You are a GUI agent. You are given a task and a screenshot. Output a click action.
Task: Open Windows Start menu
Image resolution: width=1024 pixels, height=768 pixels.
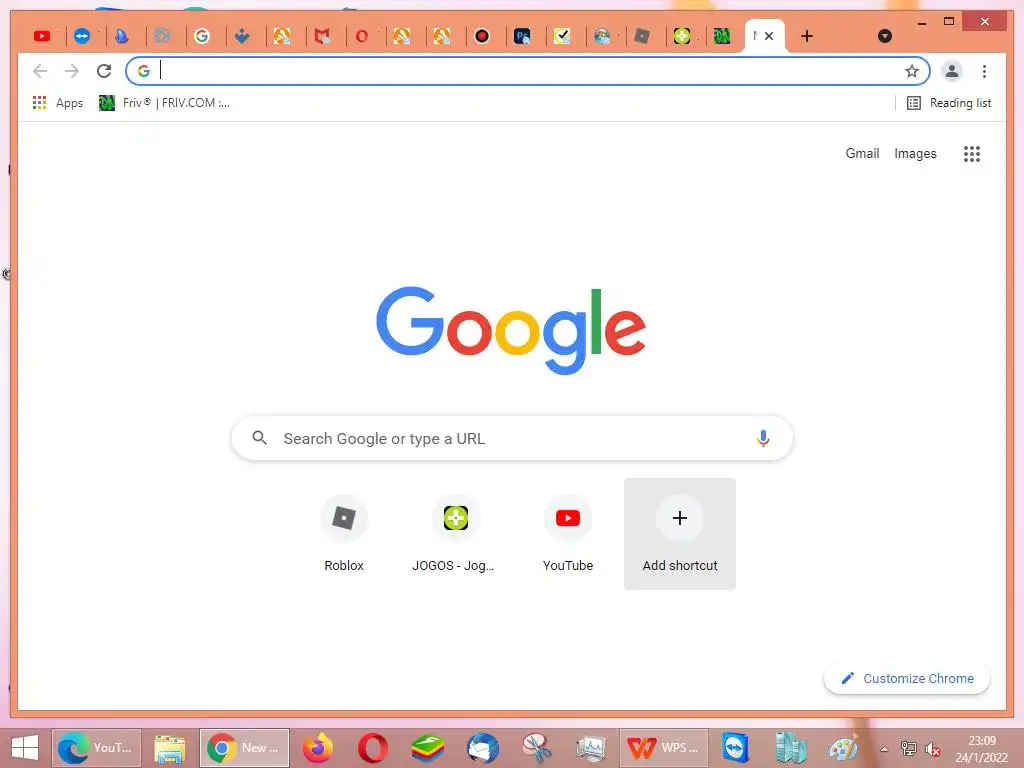click(25, 748)
